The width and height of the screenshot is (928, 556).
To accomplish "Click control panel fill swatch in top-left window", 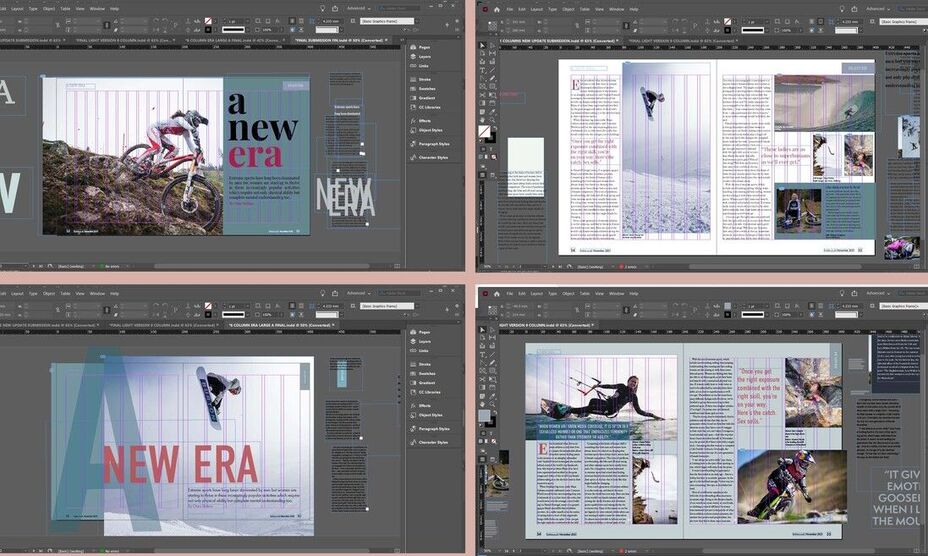I will click(x=208, y=21).
